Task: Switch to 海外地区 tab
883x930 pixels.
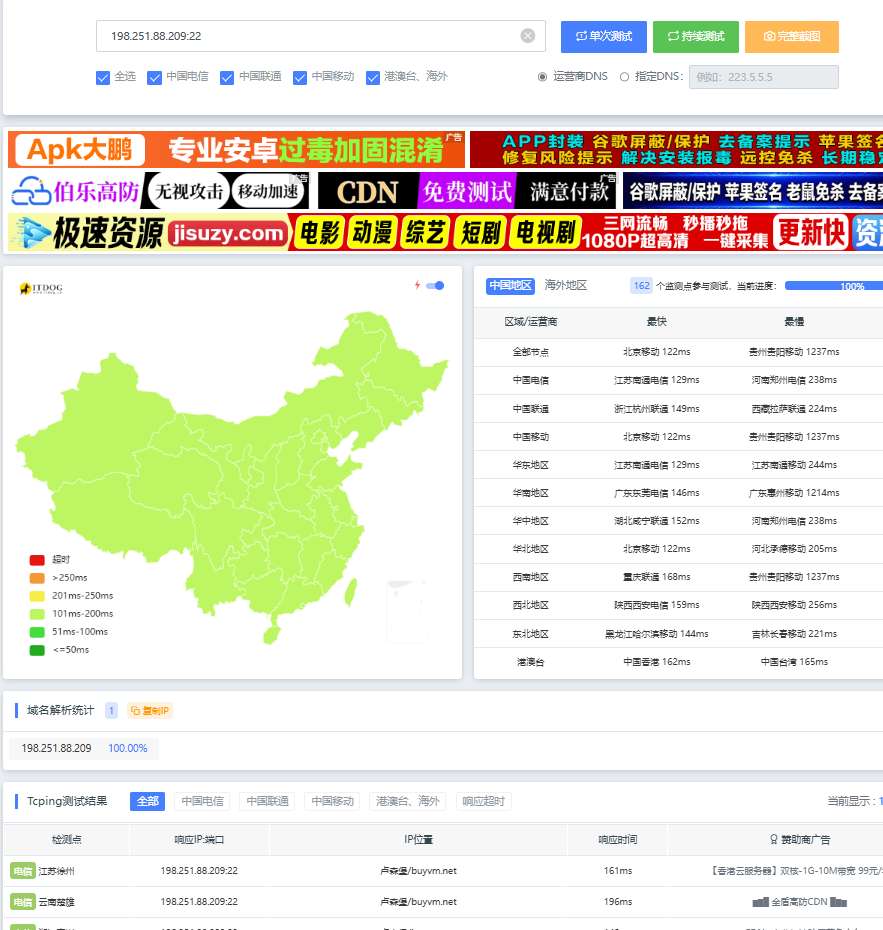Action: coord(566,286)
